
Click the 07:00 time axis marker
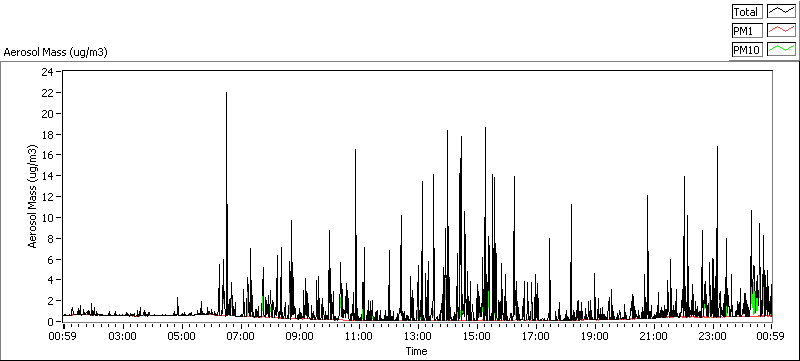point(240,336)
